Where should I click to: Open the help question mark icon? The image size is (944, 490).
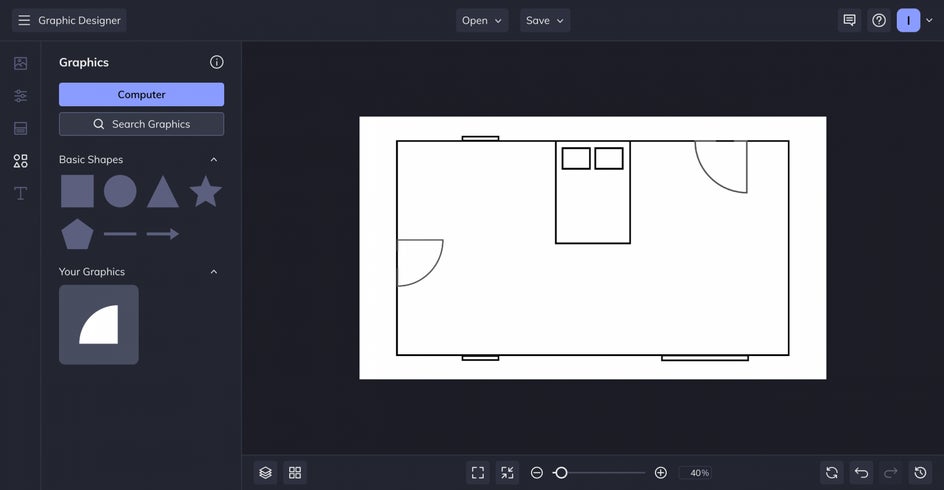[x=879, y=20]
